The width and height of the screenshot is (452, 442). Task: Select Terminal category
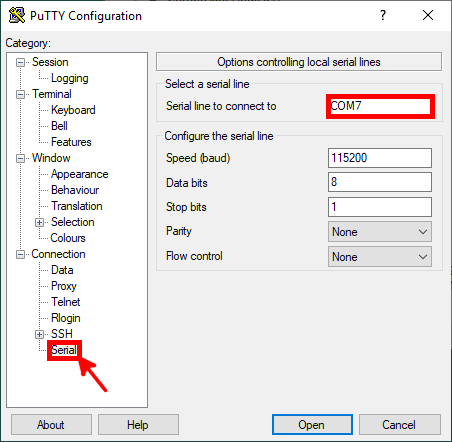pos(52,94)
